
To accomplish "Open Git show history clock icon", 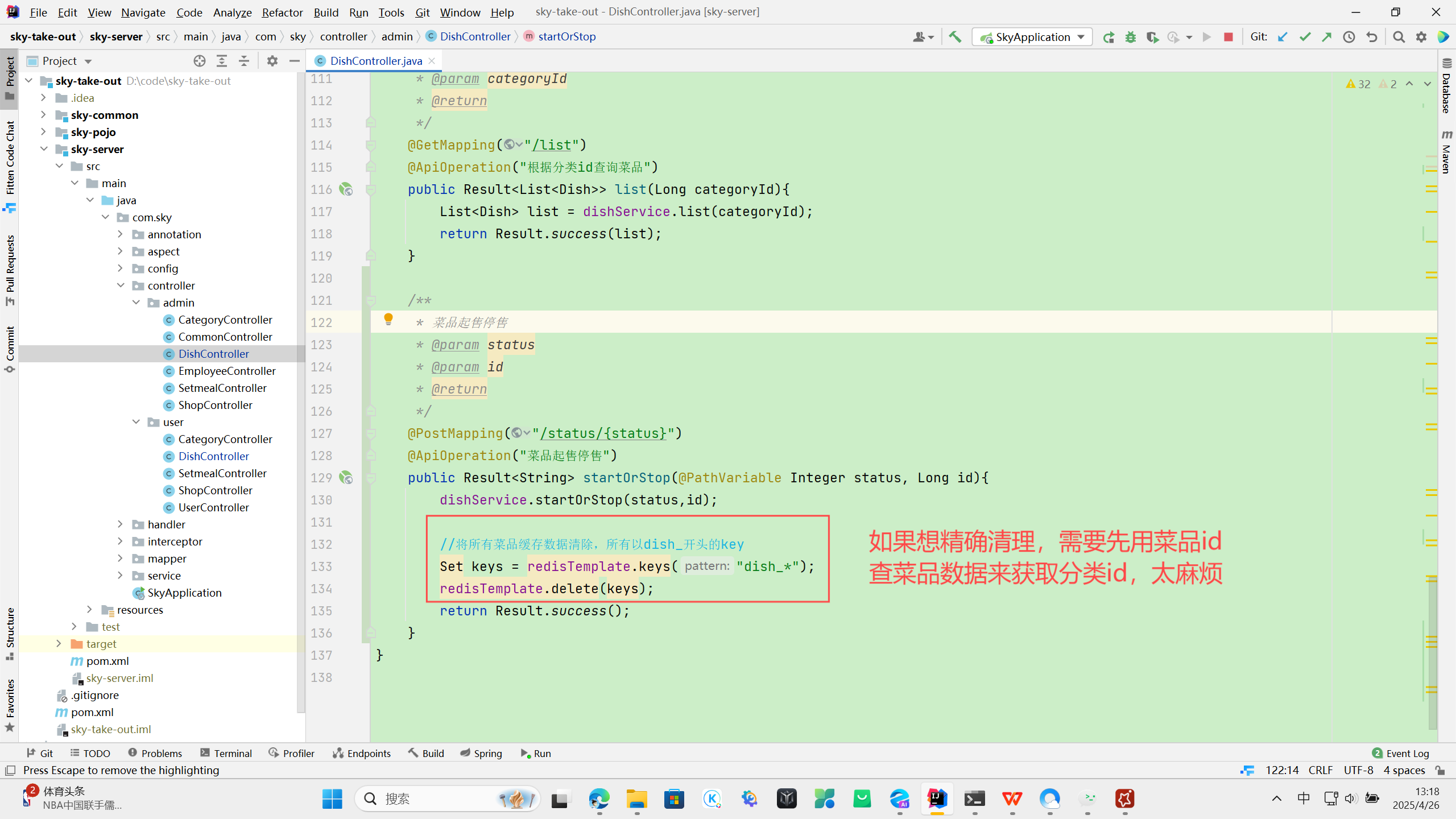I will coord(1349,37).
